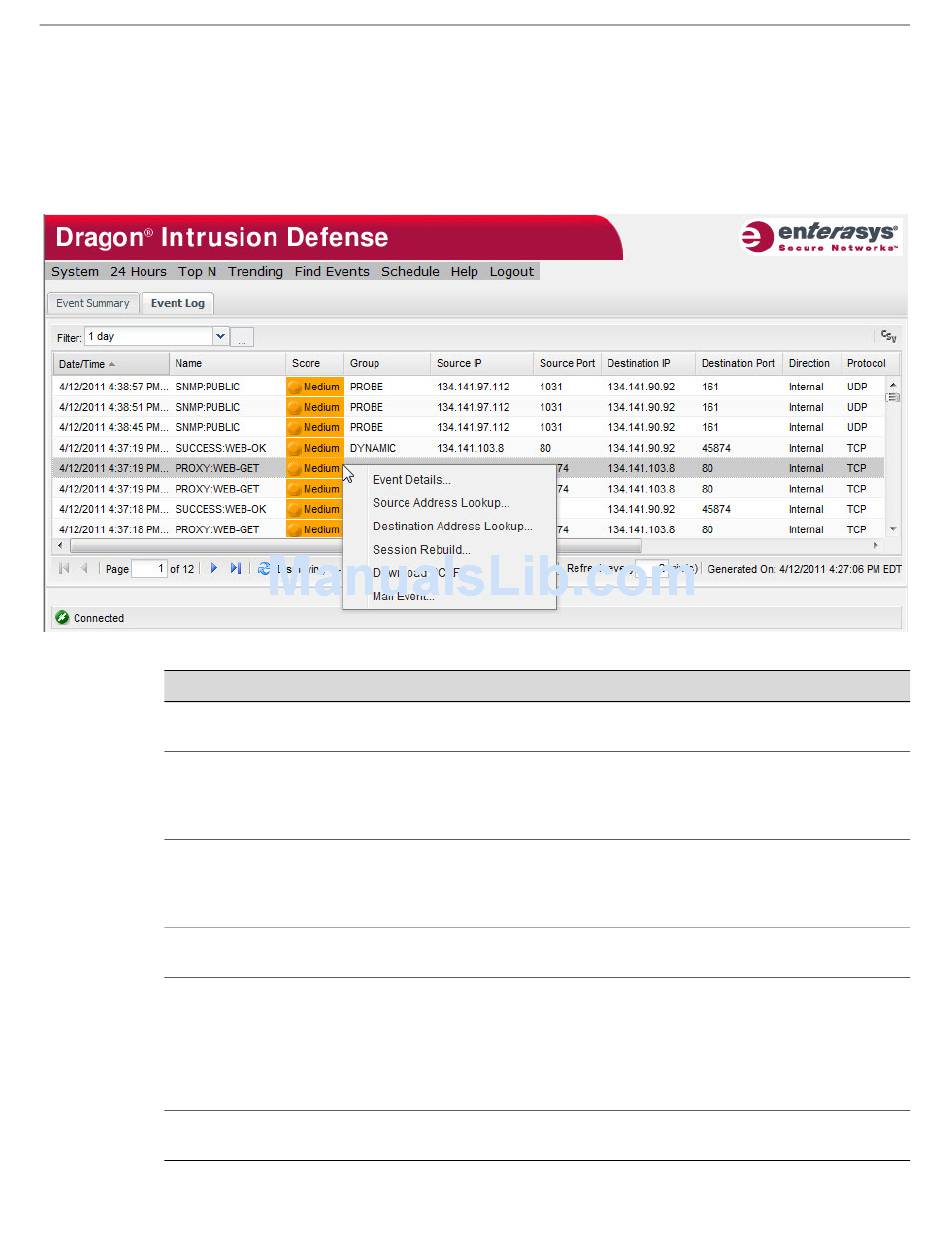950x1260 pixels.
Task: Choose Mail Event from context menu
Action: (x=404, y=596)
